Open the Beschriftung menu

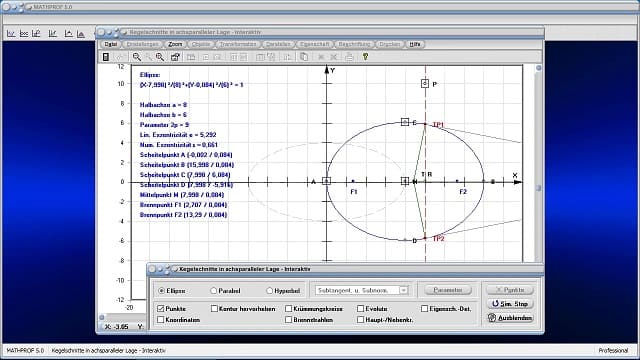coord(354,44)
